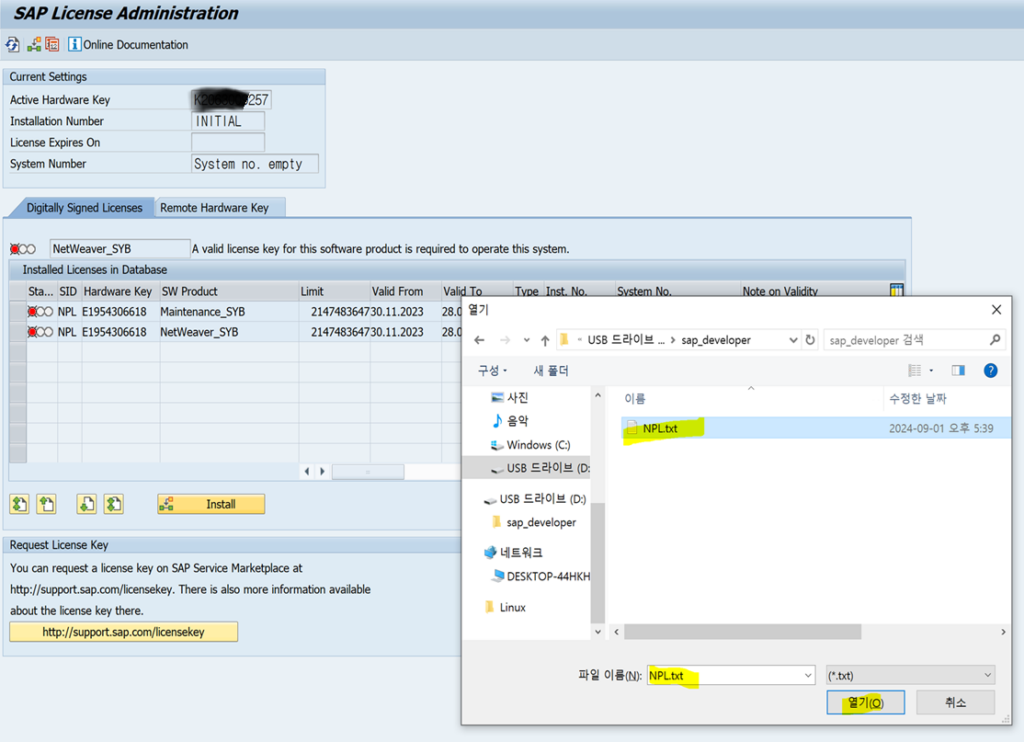Click the sap_developer search box
This screenshot has height=742, width=1024.
pyautogui.click(x=913, y=340)
